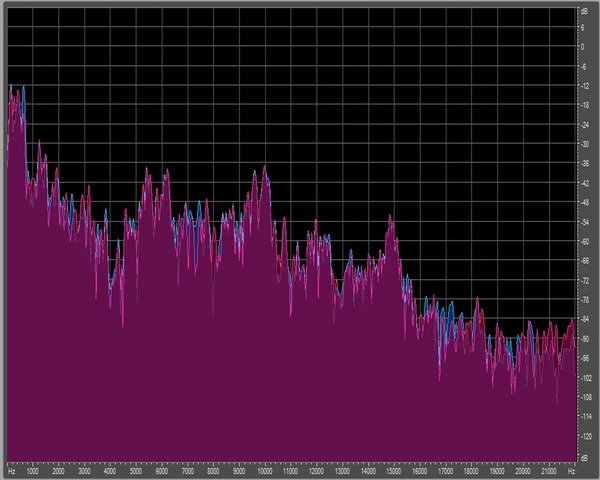
Task: Click the 6 dB scale label
Action: [x=582, y=28]
